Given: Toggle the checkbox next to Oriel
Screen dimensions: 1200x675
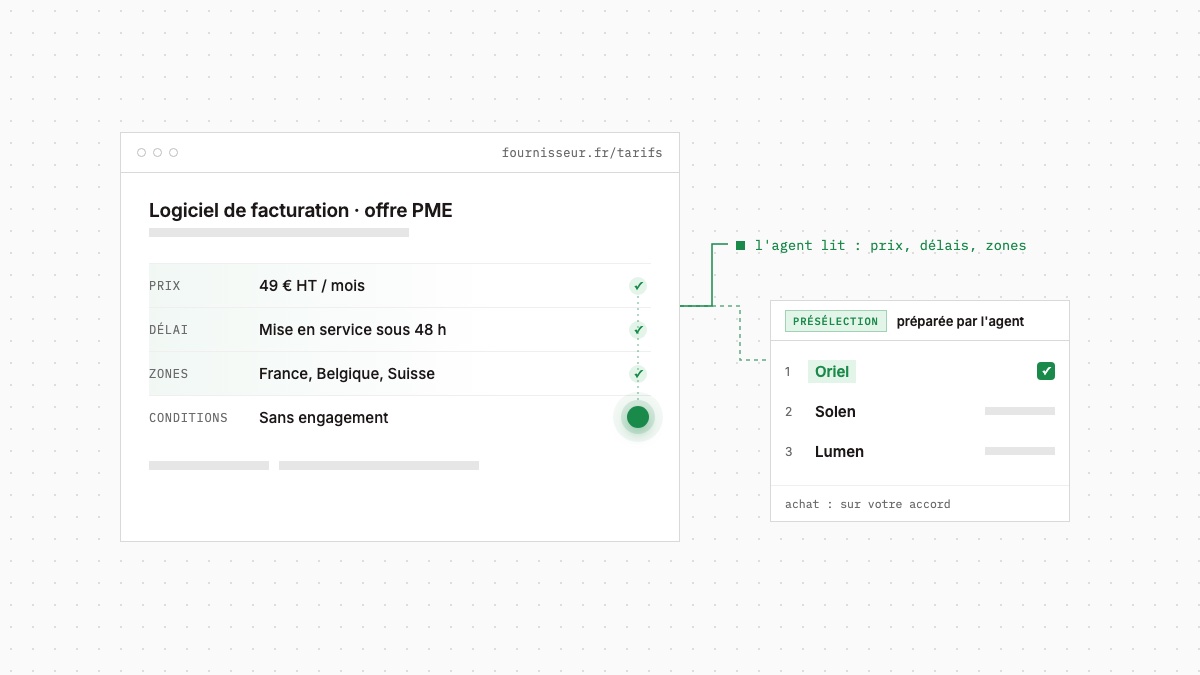Looking at the screenshot, I should pos(1046,371).
